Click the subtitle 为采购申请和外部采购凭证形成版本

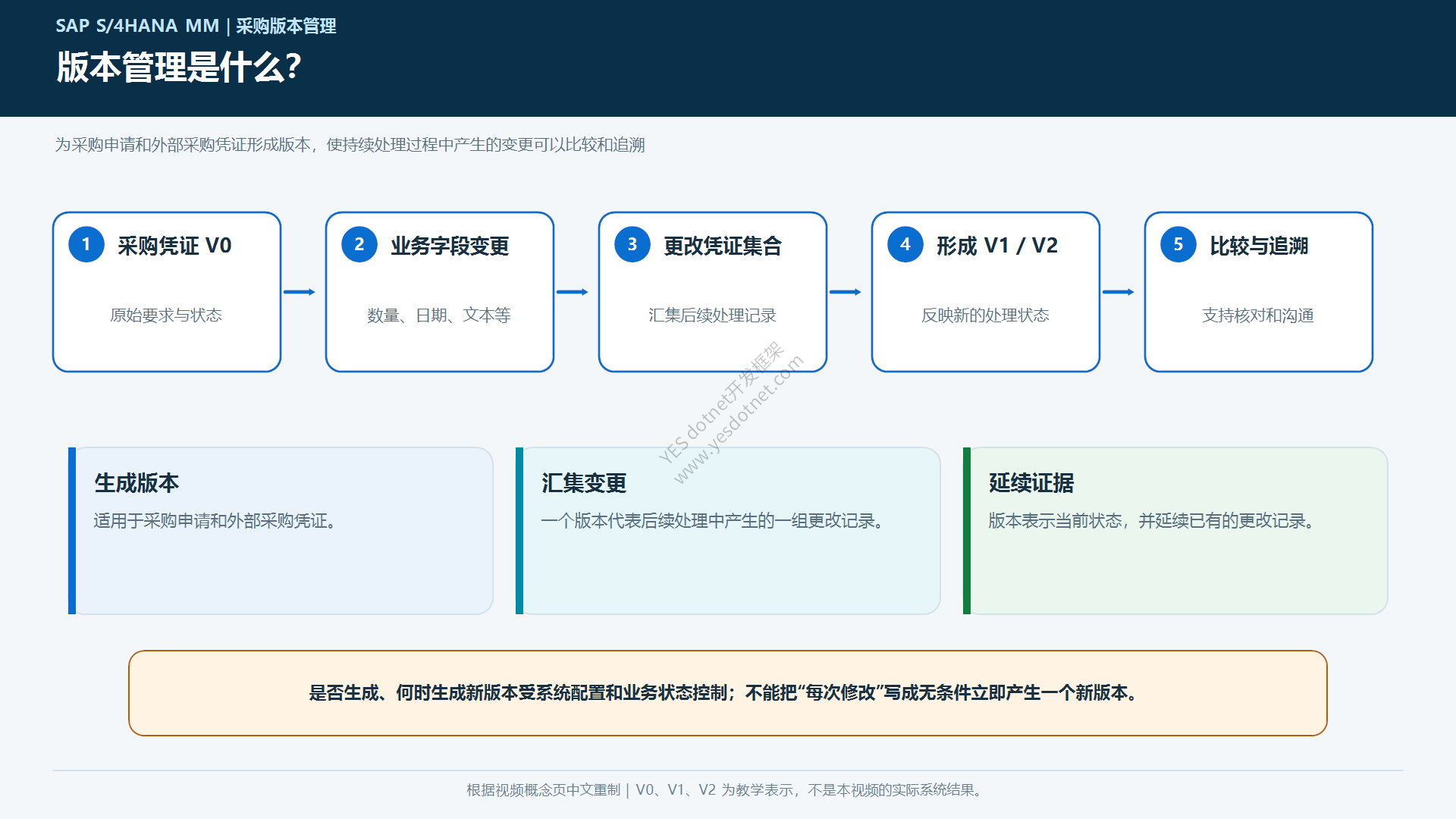(x=350, y=145)
